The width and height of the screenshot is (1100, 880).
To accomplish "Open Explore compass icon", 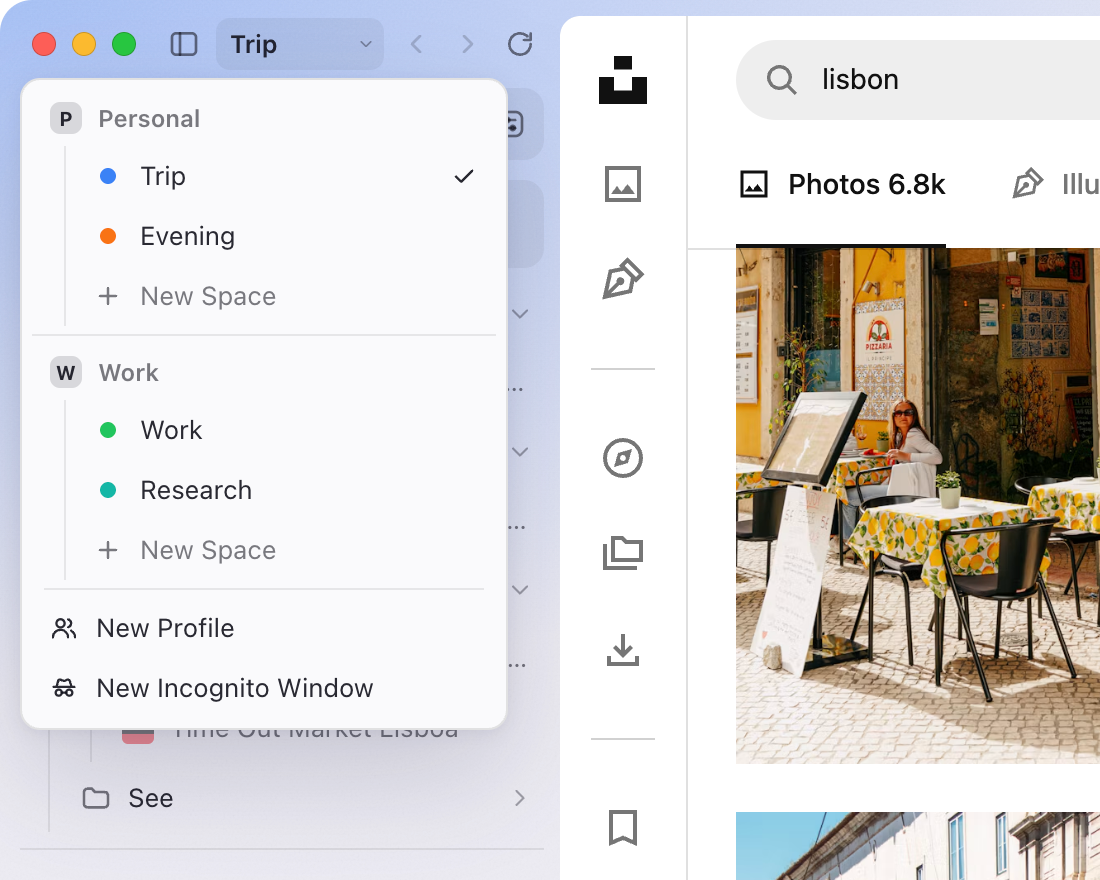I will pos(623,458).
